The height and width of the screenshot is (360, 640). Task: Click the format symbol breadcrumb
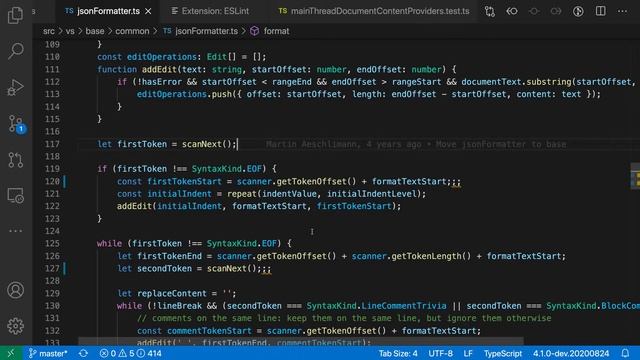point(276,31)
